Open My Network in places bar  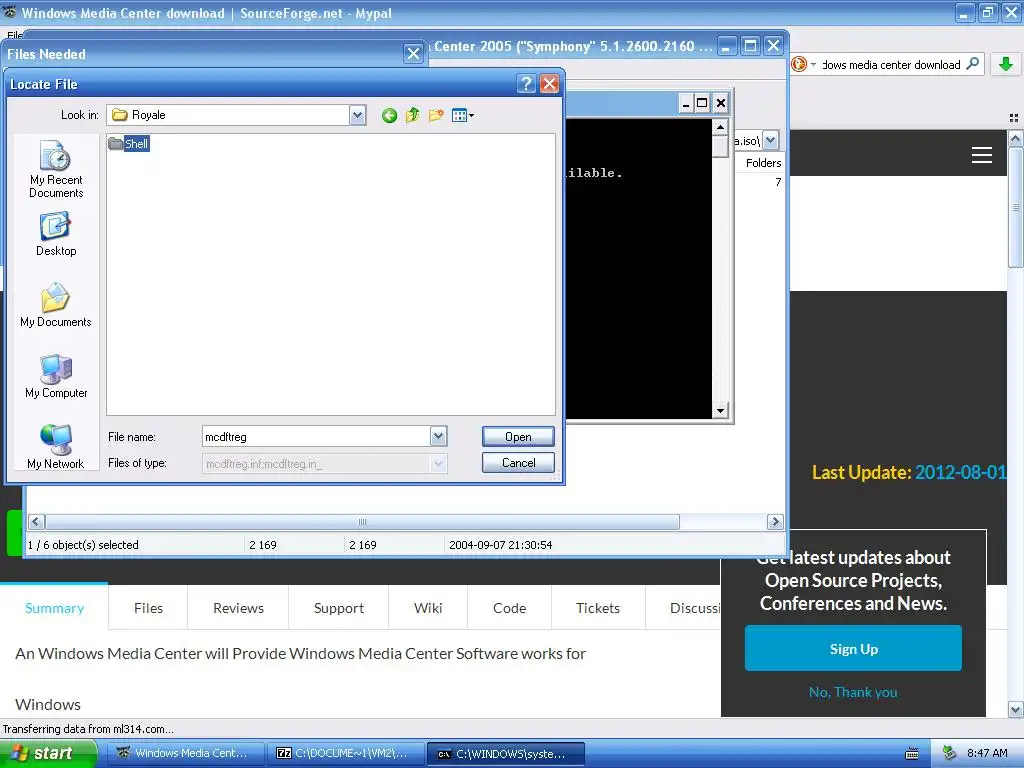pyautogui.click(x=56, y=447)
